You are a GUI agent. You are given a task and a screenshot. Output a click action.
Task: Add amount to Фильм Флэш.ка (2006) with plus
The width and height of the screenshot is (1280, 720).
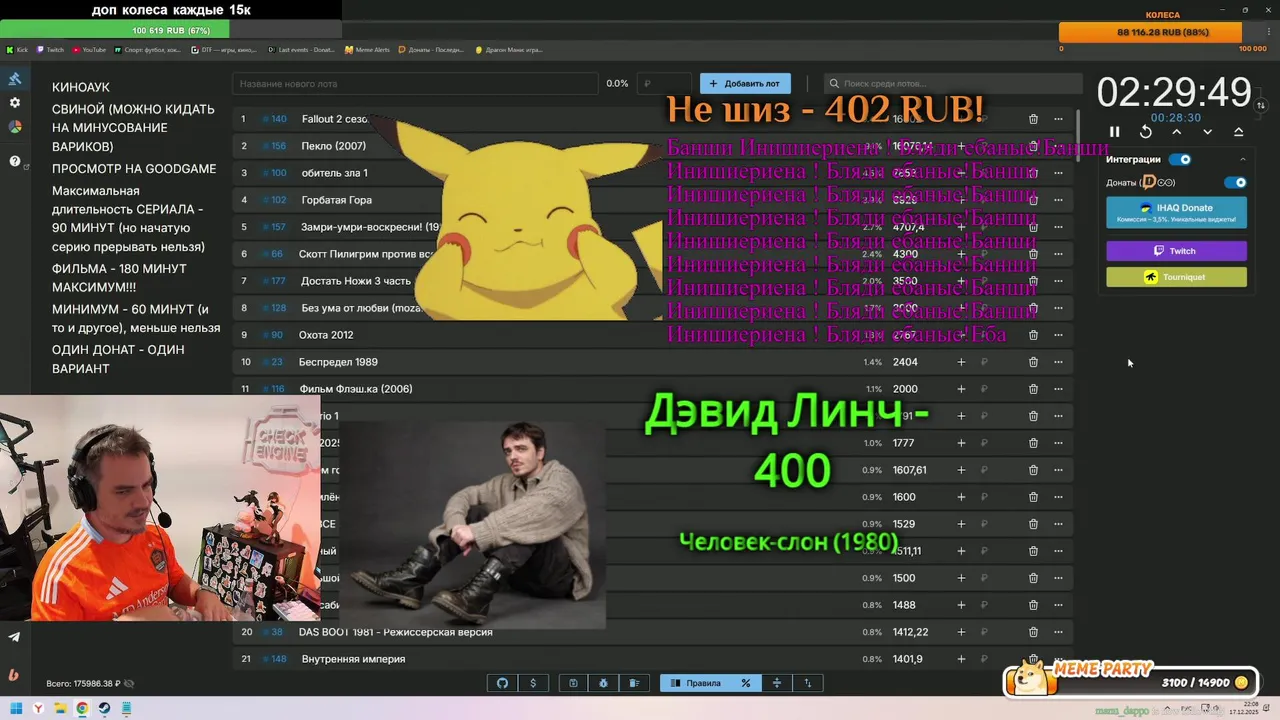tap(961, 389)
